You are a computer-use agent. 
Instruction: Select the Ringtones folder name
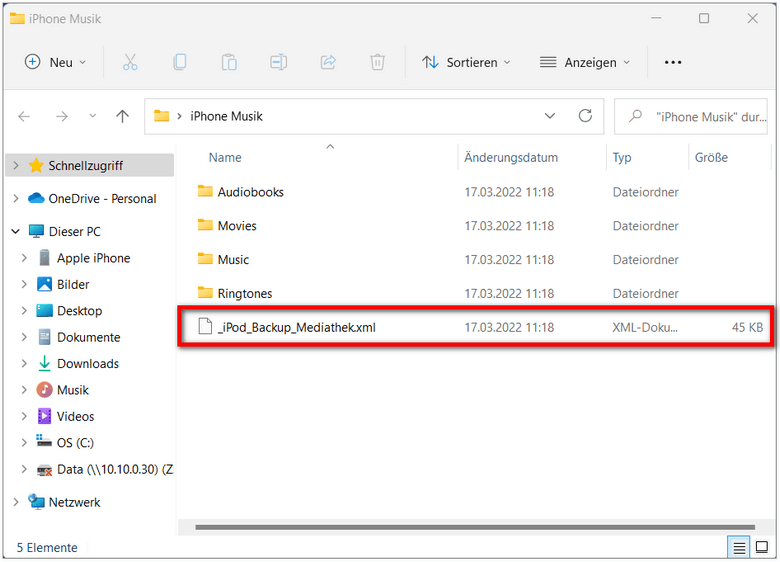[245, 293]
